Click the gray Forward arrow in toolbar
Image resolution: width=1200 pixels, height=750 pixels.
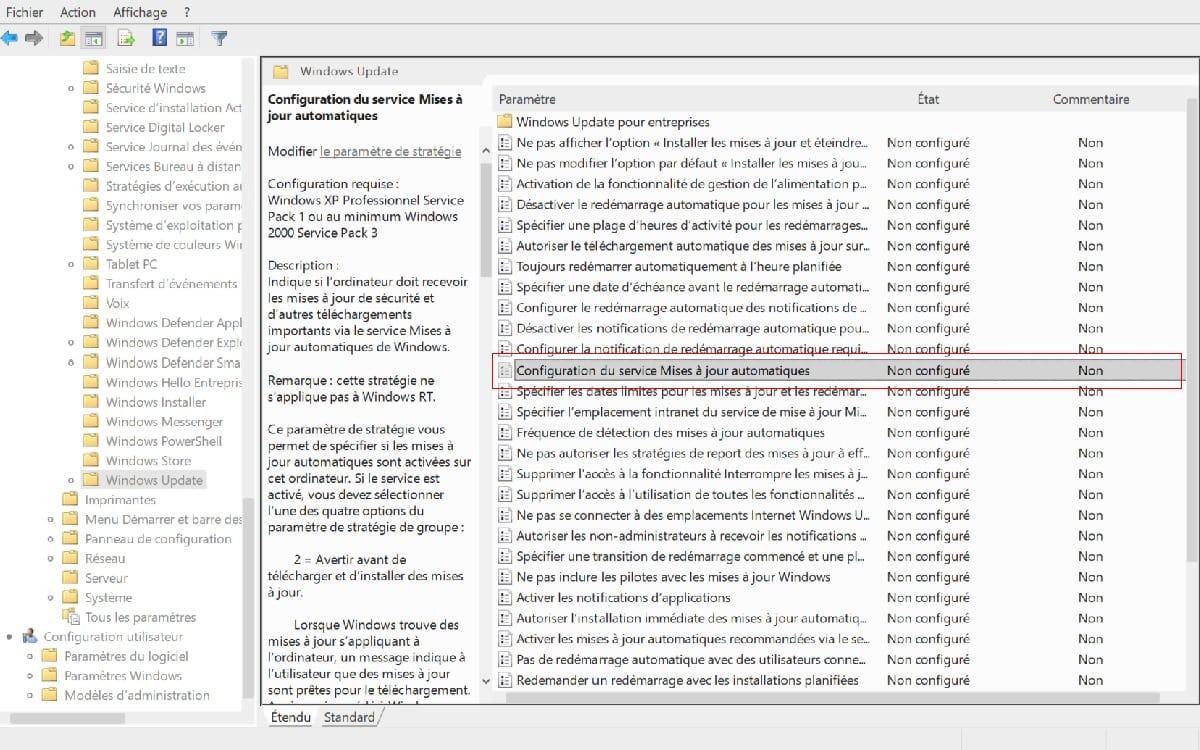tap(34, 39)
